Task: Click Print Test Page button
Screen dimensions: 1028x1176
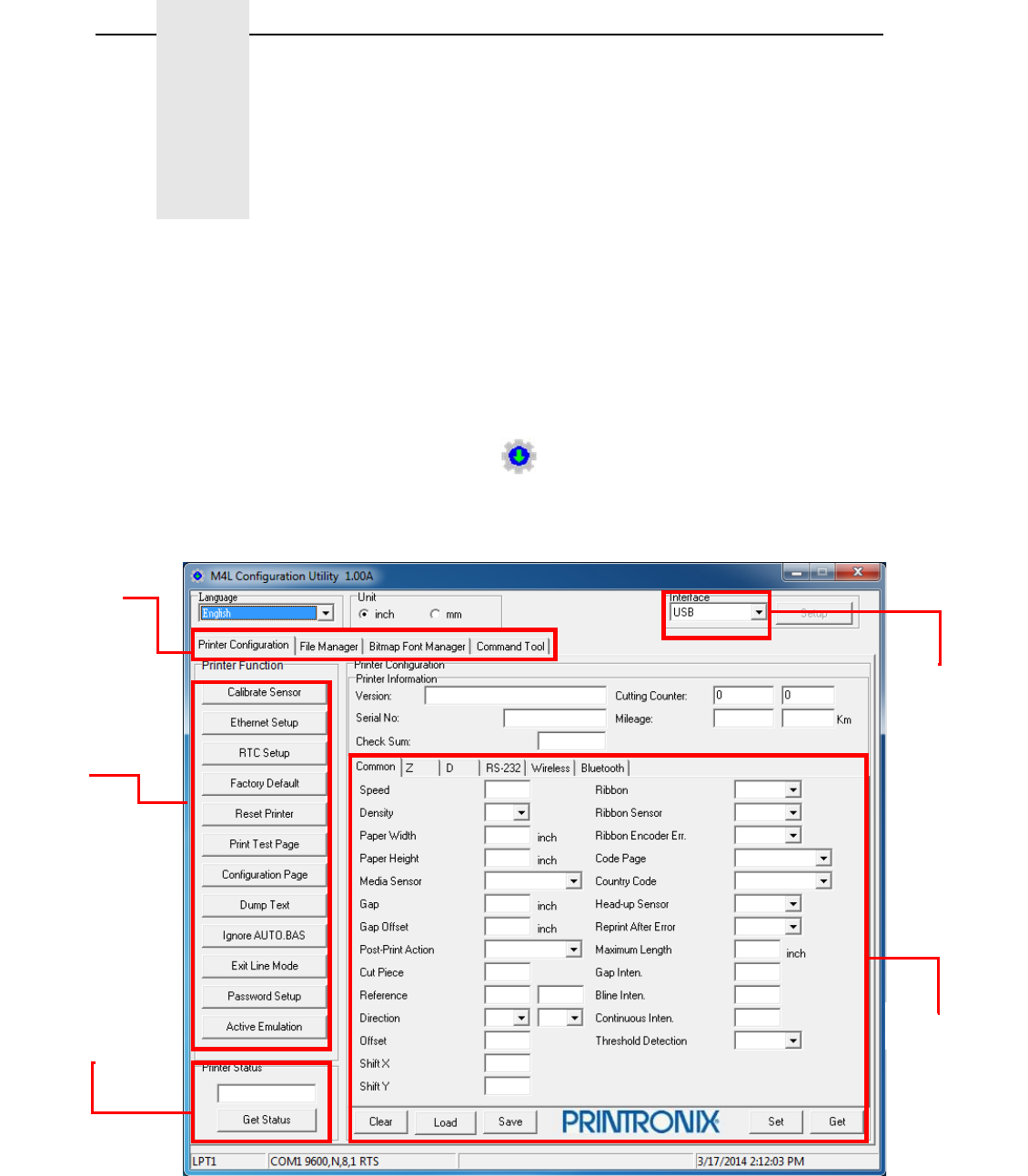Action: (x=265, y=845)
